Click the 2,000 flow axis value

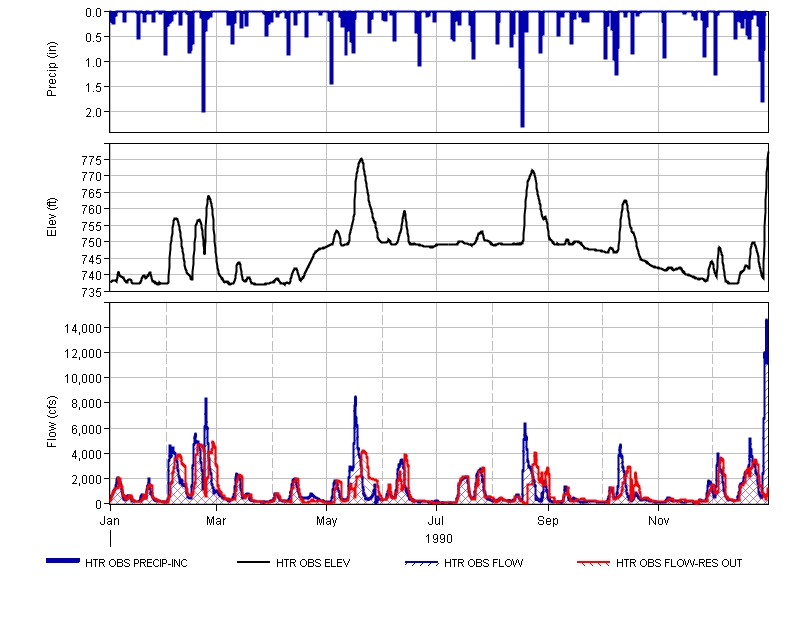pyautogui.click(x=87, y=479)
